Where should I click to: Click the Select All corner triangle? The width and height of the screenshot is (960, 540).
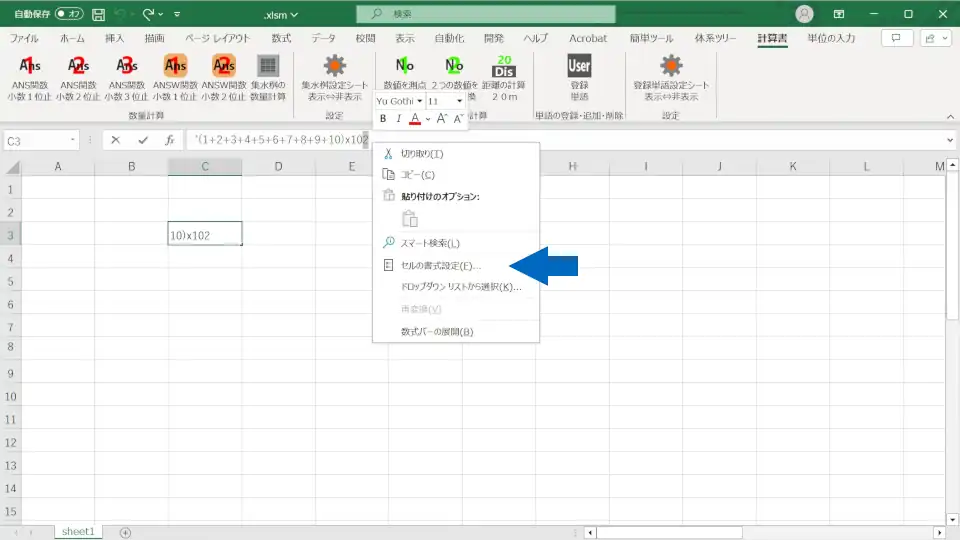(12, 167)
